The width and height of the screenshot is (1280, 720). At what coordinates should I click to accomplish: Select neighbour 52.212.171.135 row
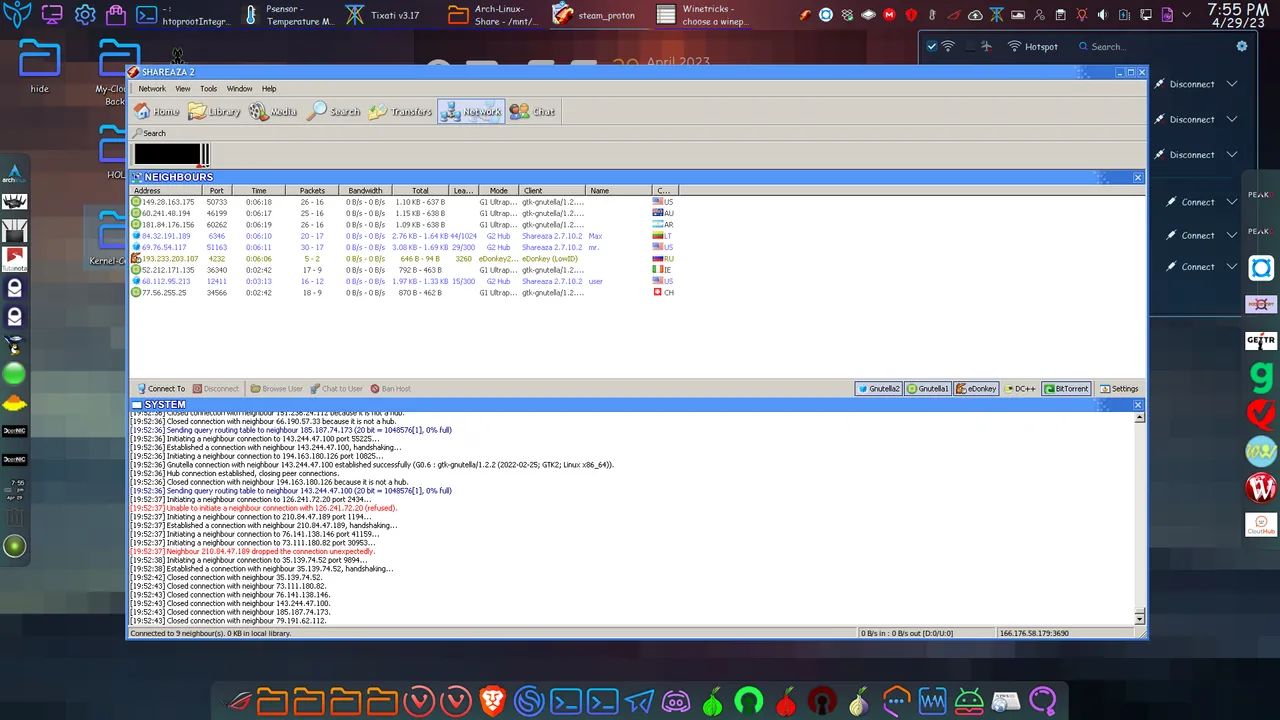[x=405, y=270]
